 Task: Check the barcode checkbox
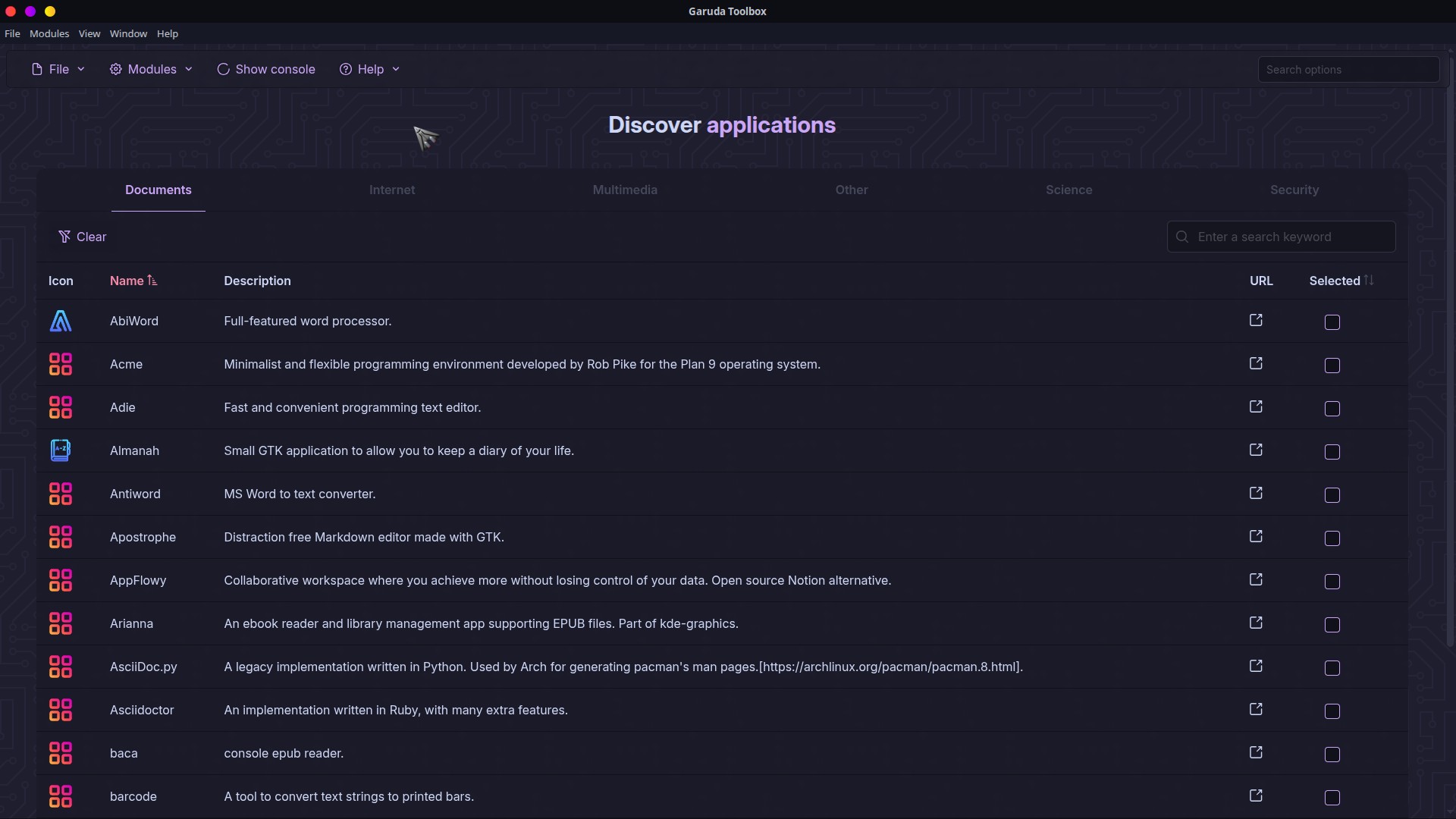1332,798
